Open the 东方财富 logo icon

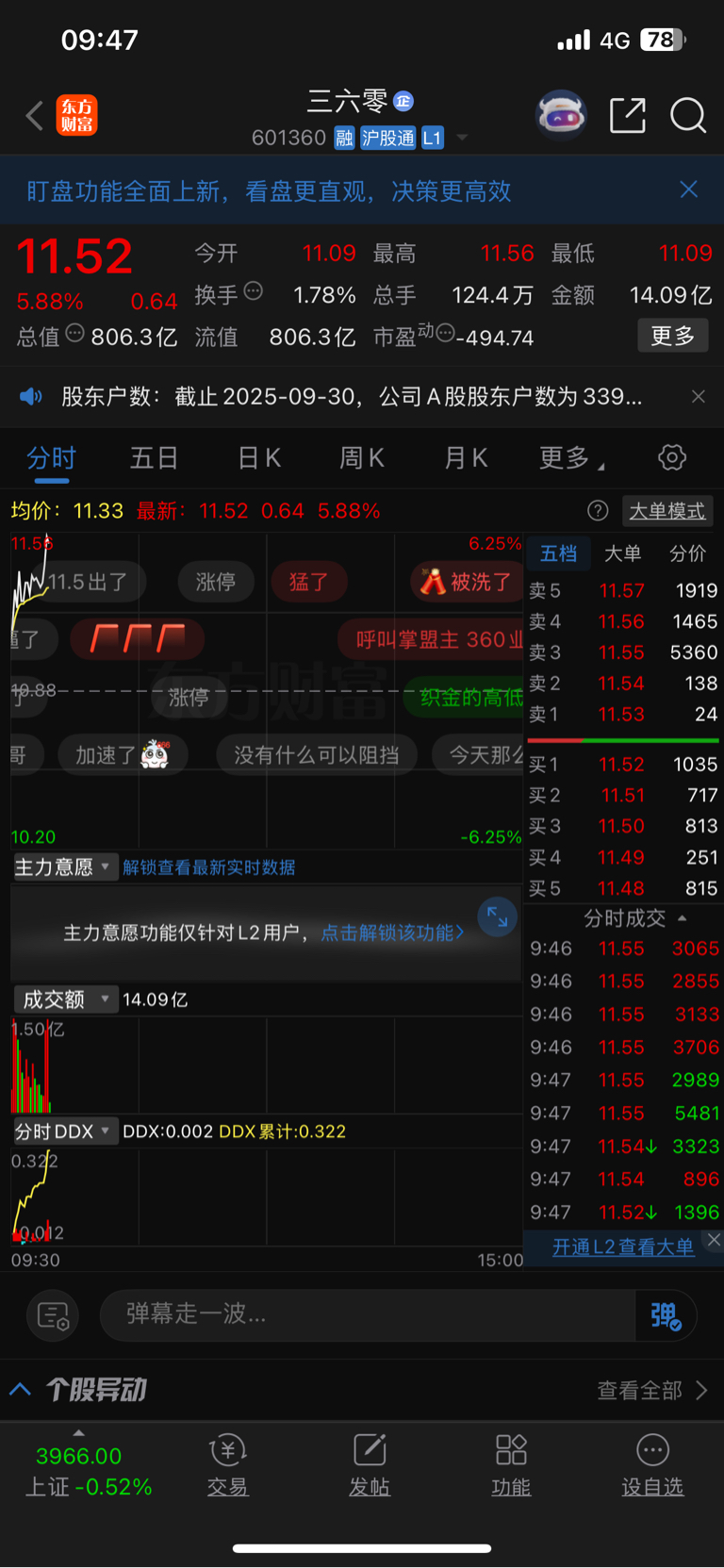coord(76,116)
